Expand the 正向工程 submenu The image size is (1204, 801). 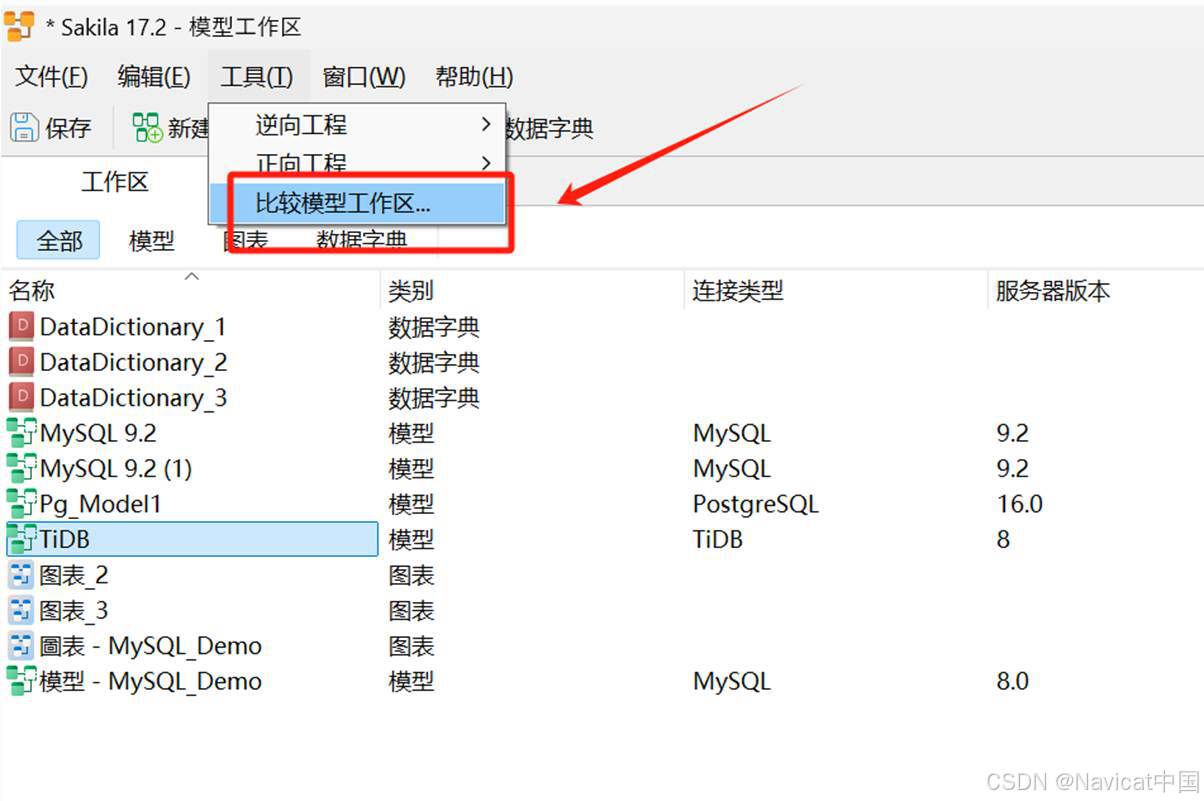357,163
